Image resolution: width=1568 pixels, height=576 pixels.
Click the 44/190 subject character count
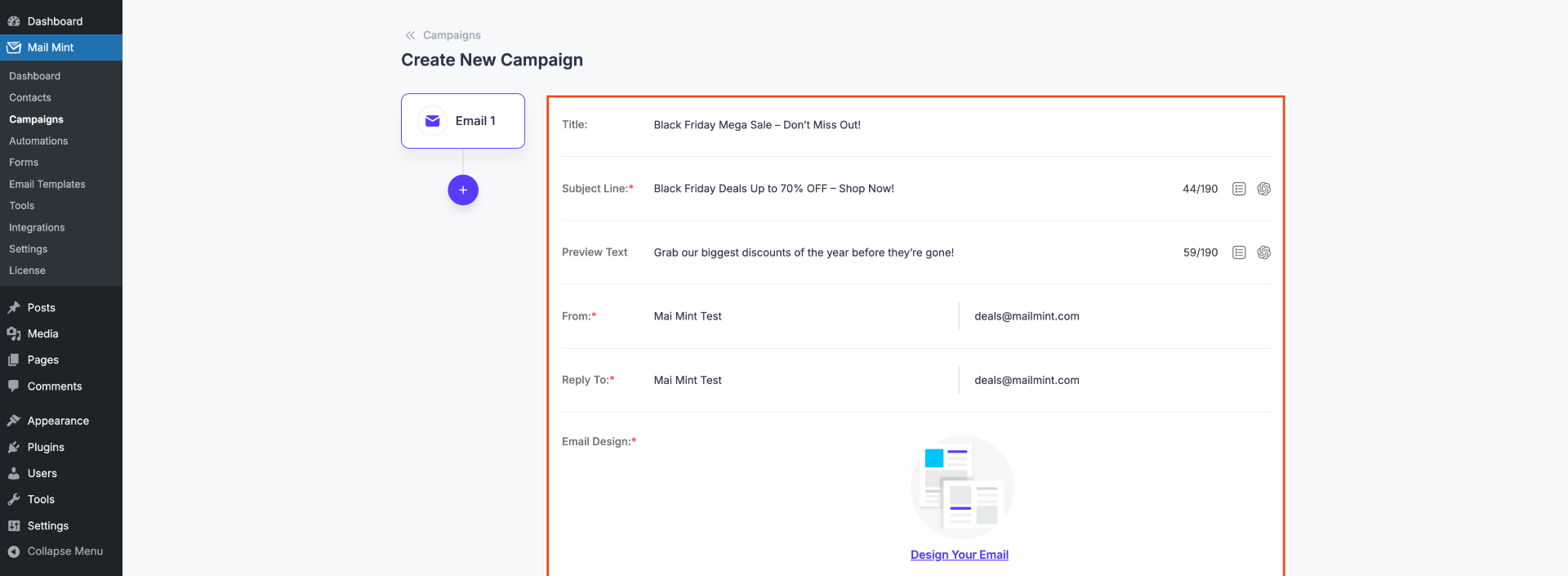(1200, 189)
